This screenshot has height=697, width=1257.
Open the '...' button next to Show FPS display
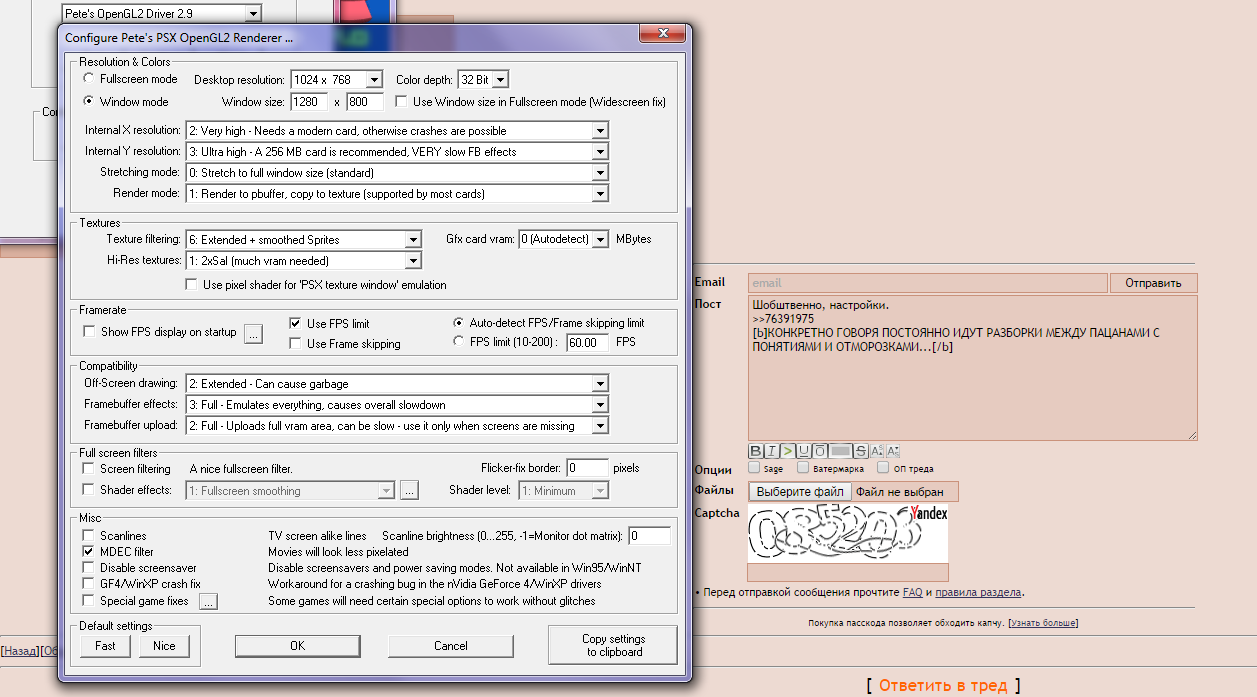click(253, 333)
